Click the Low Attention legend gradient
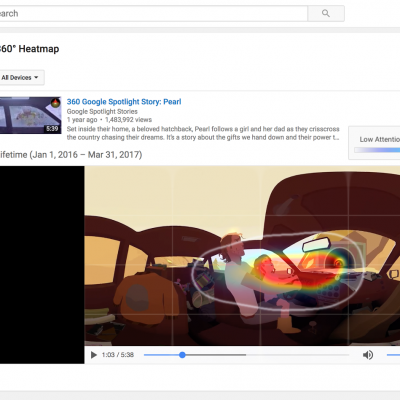Screen dimensions: 400x400 click(377, 150)
